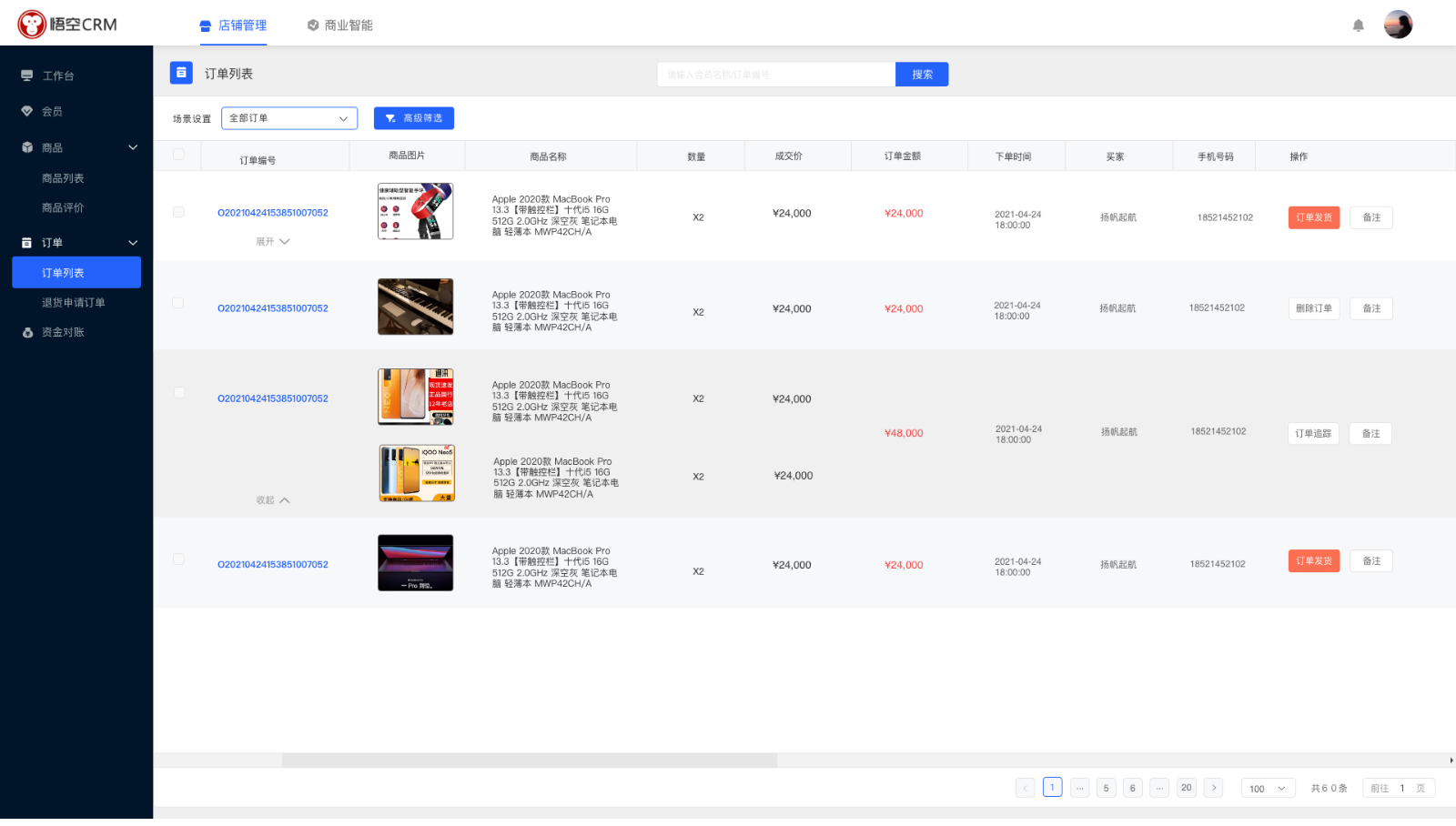Click the 订单 list icon in sidebar
Viewport: 1456px width, 826px height.
click(27, 243)
